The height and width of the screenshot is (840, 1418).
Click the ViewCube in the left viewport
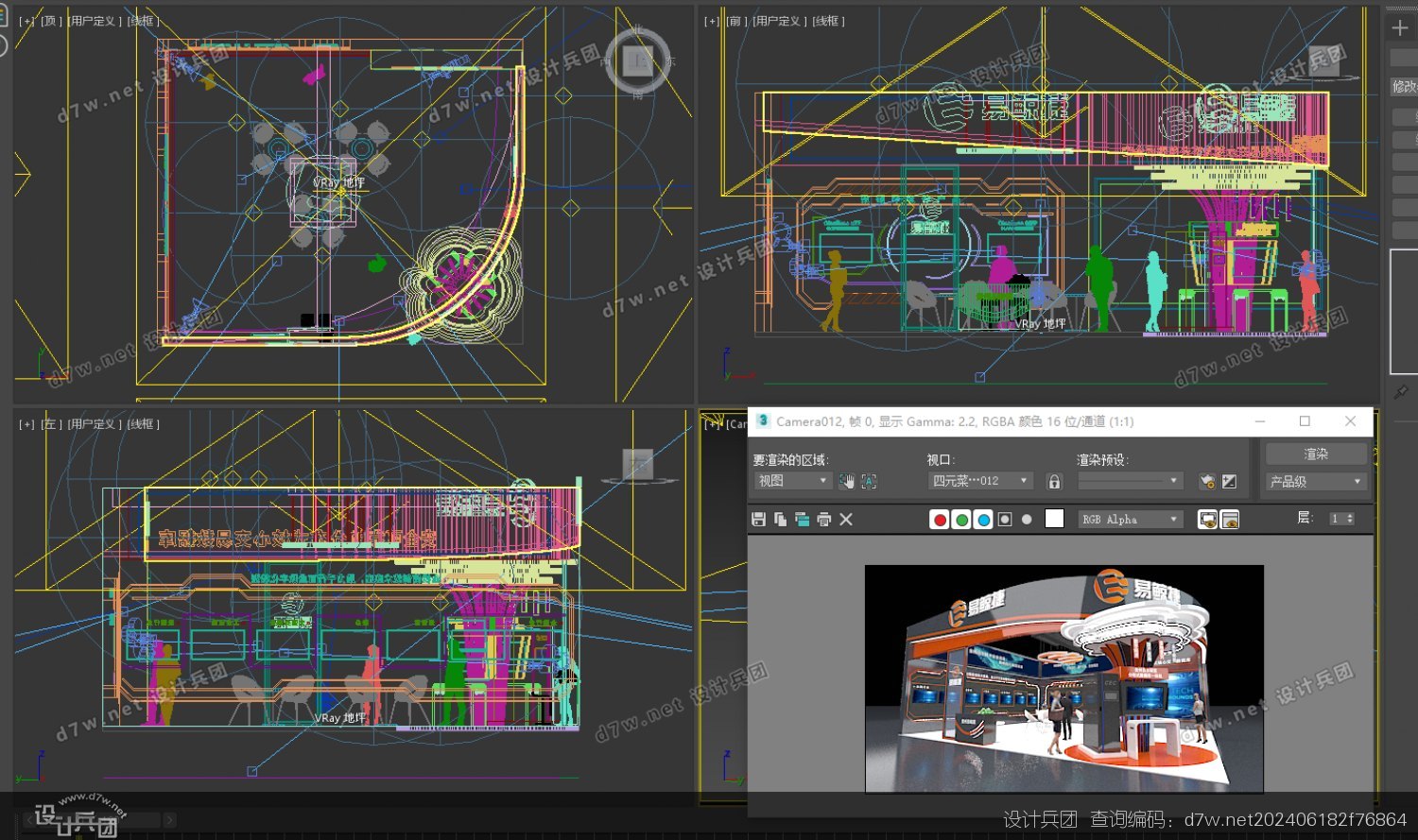(x=638, y=465)
